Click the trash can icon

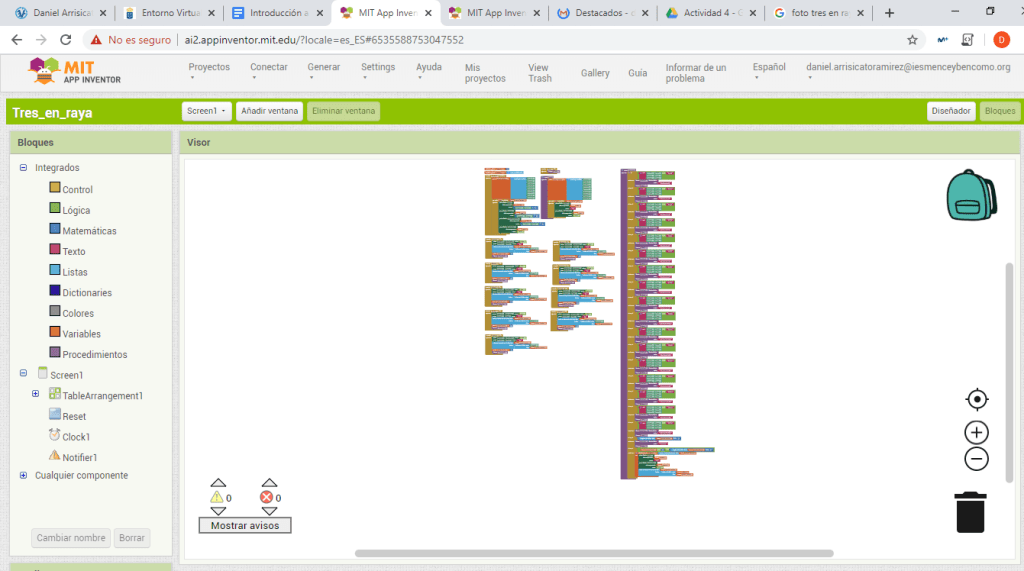970,512
